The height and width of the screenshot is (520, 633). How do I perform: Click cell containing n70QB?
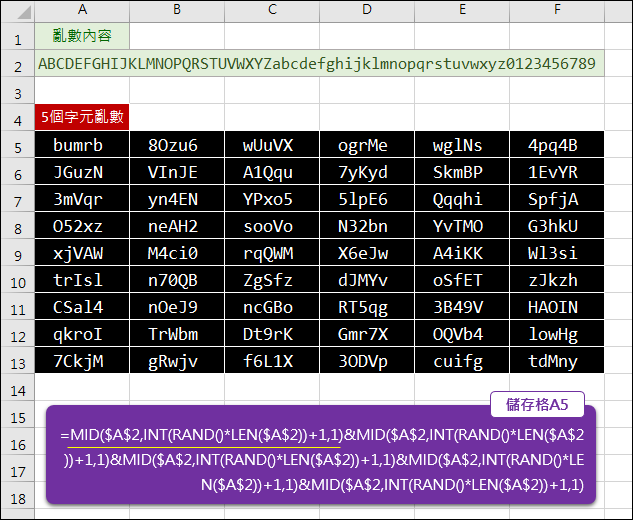(177, 279)
